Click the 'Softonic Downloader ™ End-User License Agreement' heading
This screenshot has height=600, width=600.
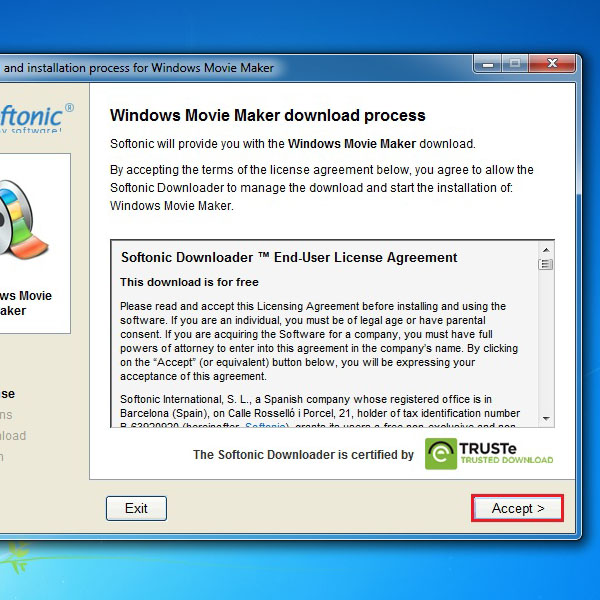point(289,258)
